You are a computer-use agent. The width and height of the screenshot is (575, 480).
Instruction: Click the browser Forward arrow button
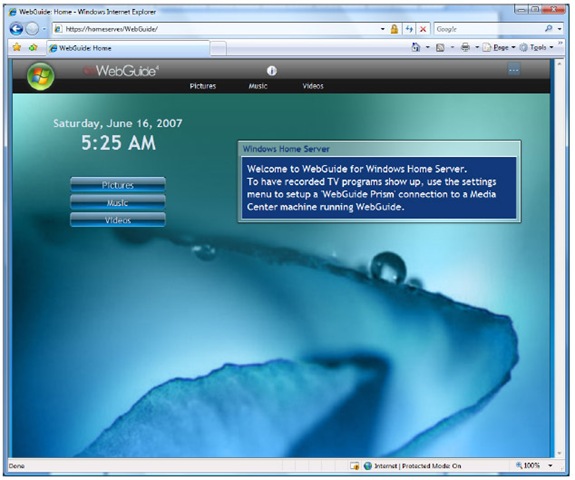pyautogui.click(x=32, y=29)
